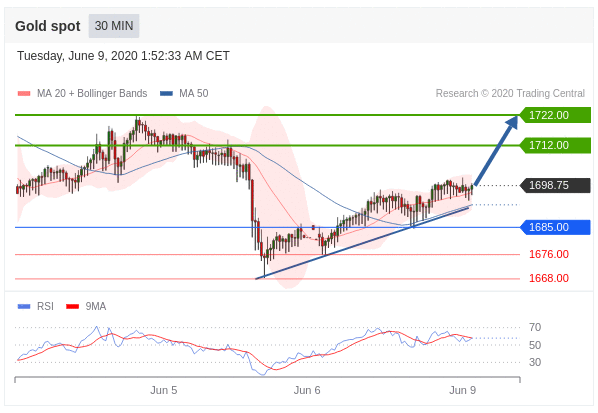The width and height of the screenshot is (598, 413).
Task: Click the RSI 70 level label
Action: [535, 327]
